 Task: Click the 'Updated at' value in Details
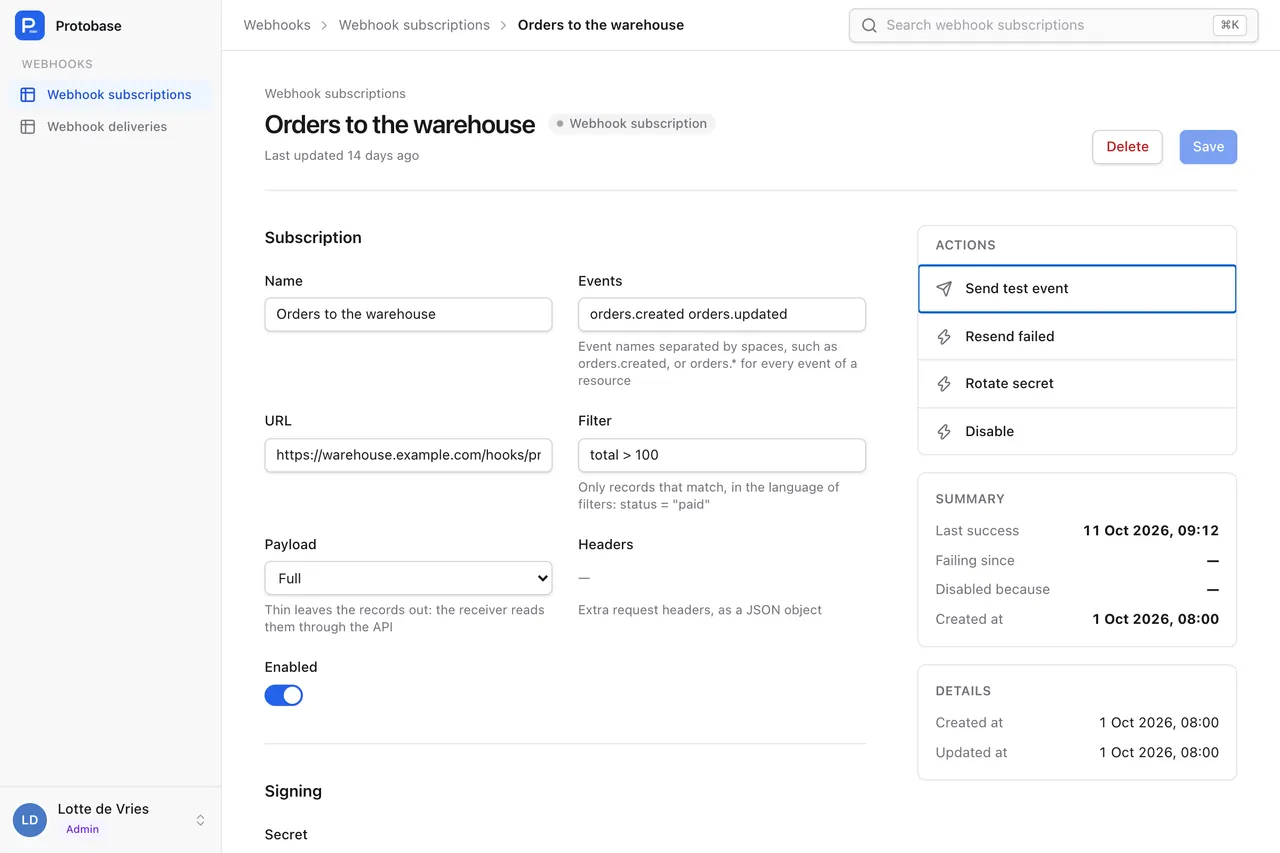[1159, 753]
